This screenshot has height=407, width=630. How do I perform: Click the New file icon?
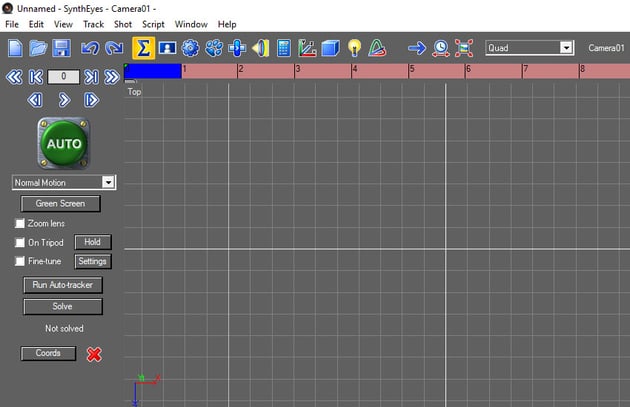pos(15,48)
